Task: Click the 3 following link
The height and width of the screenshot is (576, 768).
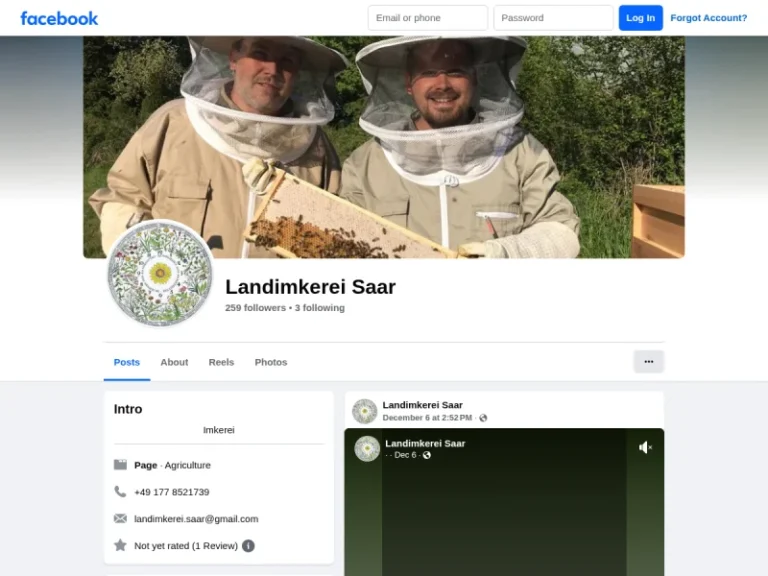Action: (320, 308)
